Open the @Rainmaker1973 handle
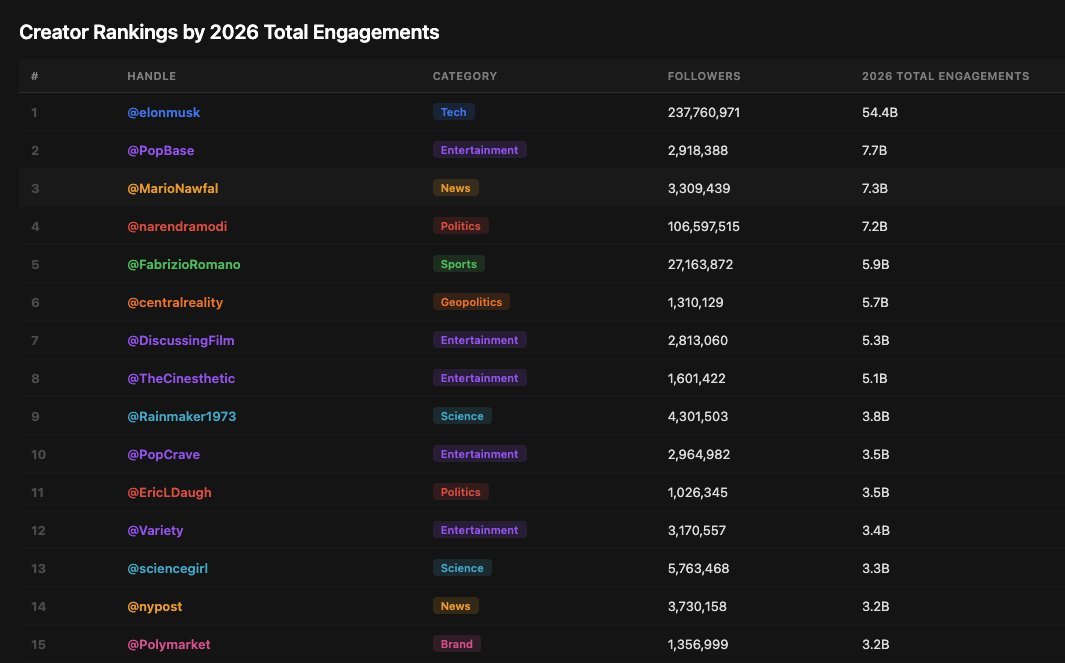 click(x=182, y=417)
